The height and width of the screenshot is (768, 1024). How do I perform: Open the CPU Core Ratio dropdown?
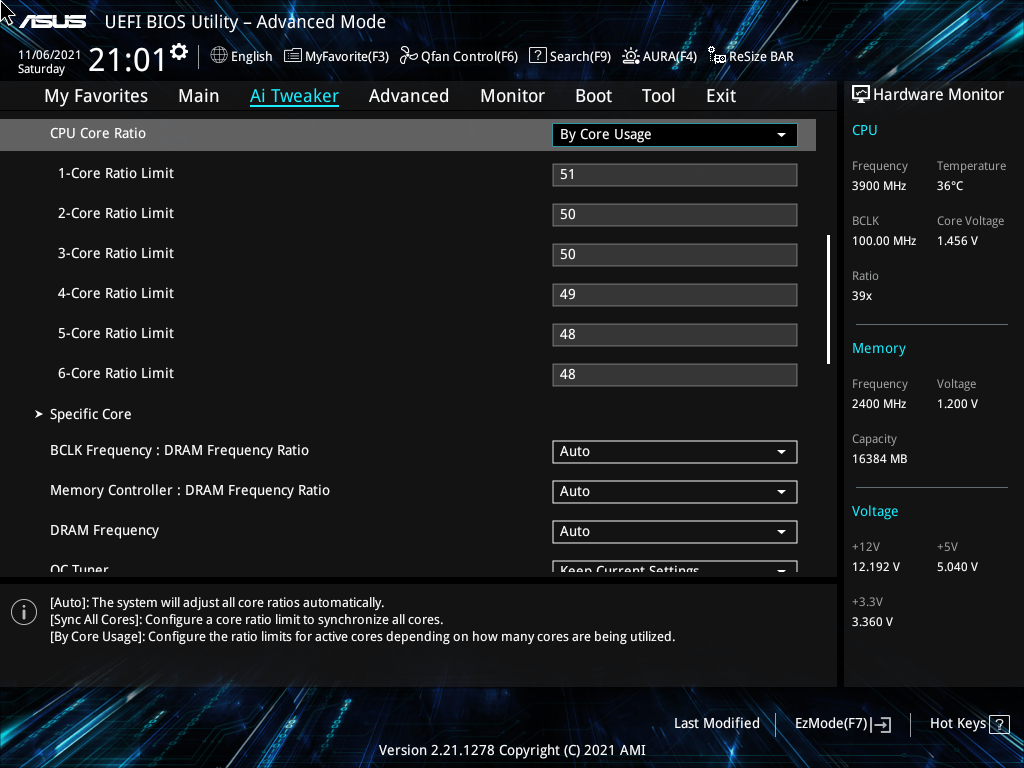pos(675,135)
